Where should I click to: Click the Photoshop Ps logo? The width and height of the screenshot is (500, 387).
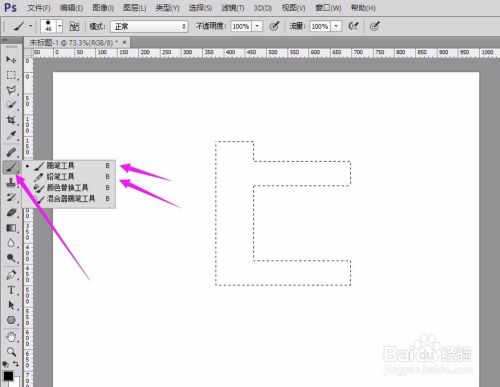tap(11, 7)
